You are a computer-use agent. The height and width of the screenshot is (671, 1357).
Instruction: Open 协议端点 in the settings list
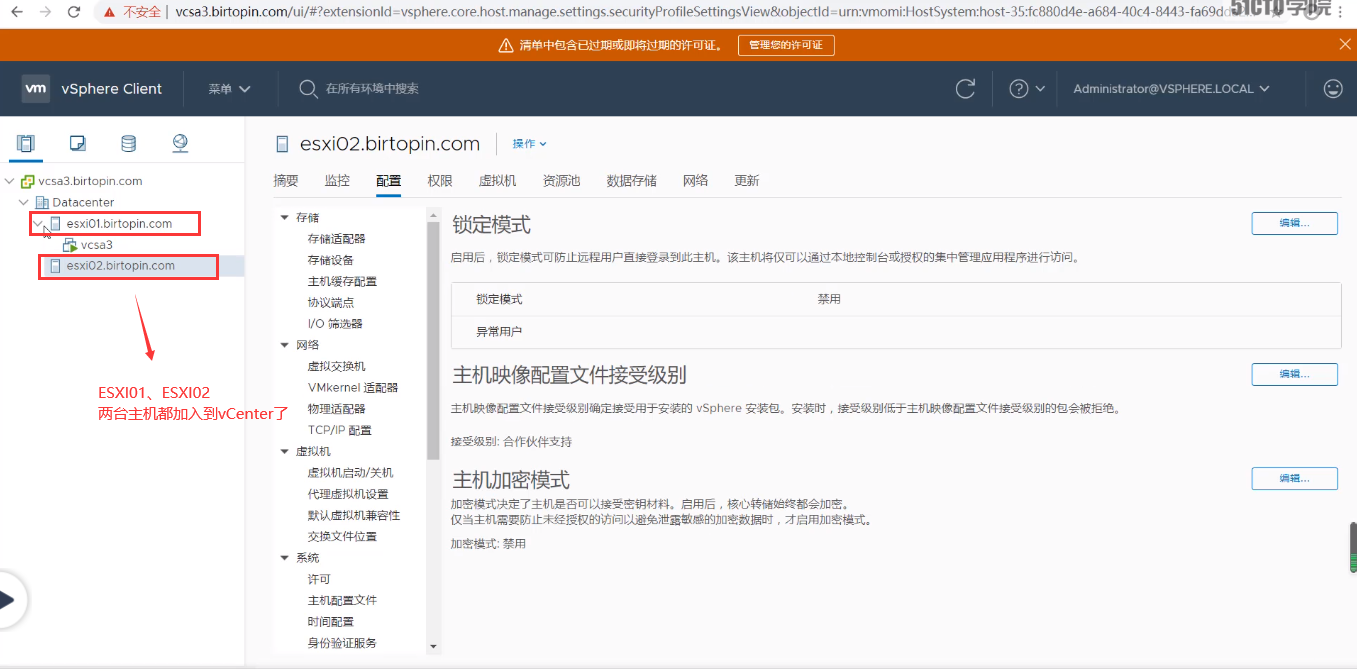330,303
